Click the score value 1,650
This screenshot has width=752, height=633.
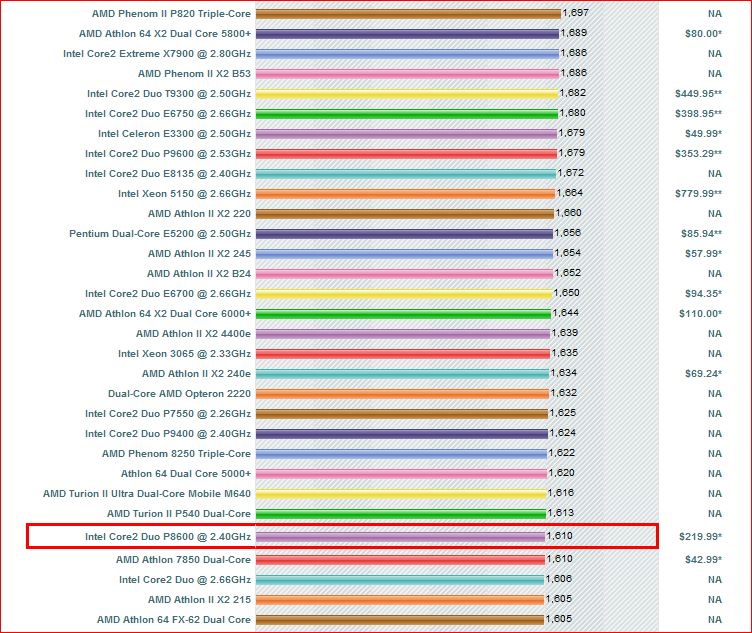click(x=566, y=293)
